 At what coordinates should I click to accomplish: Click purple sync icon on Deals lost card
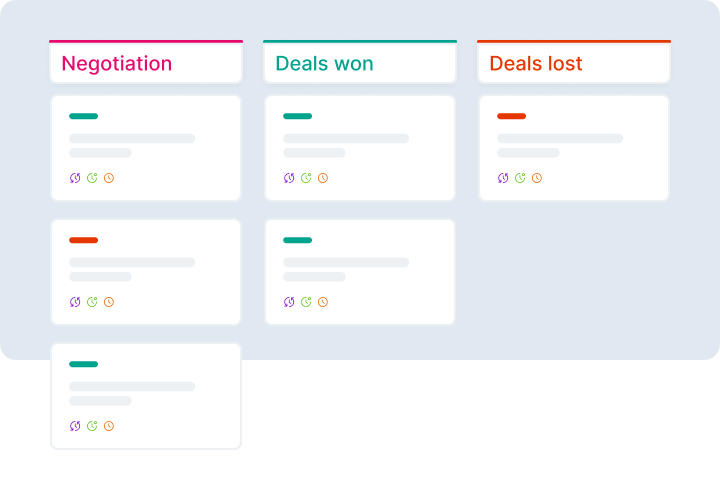tap(503, 178)
